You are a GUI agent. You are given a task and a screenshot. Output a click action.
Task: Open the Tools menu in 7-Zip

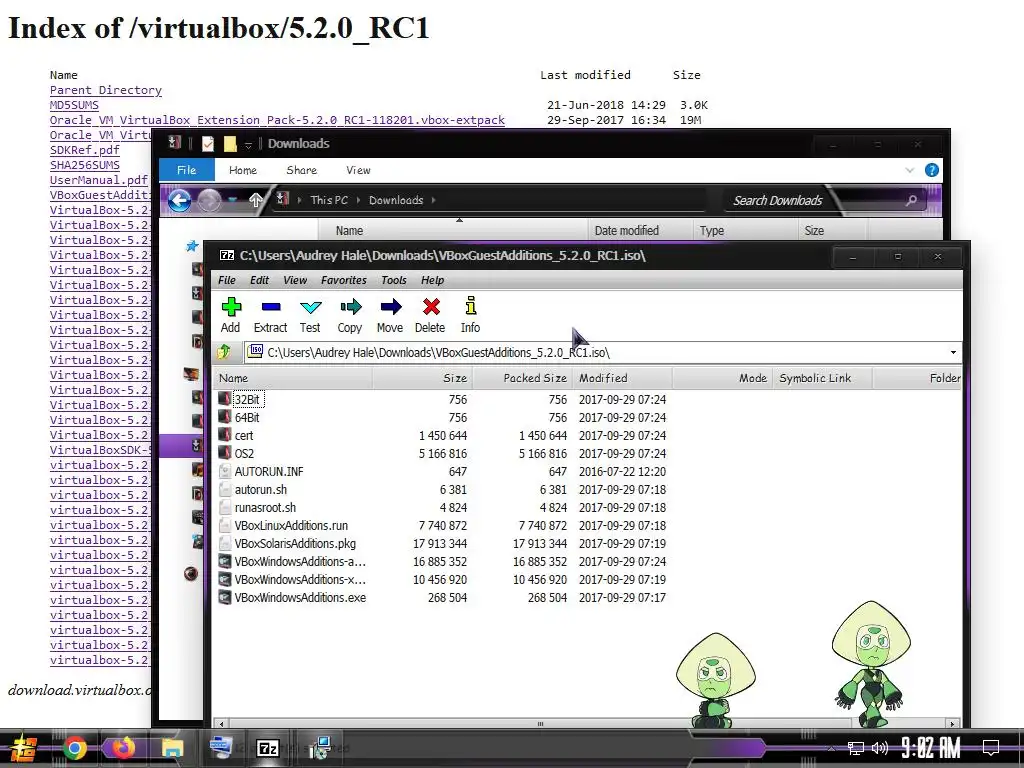click(394, 280)
